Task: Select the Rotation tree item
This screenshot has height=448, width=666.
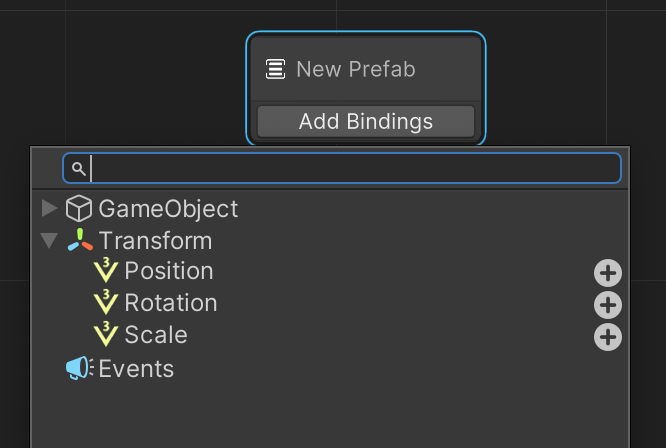Action: (171, 303)
